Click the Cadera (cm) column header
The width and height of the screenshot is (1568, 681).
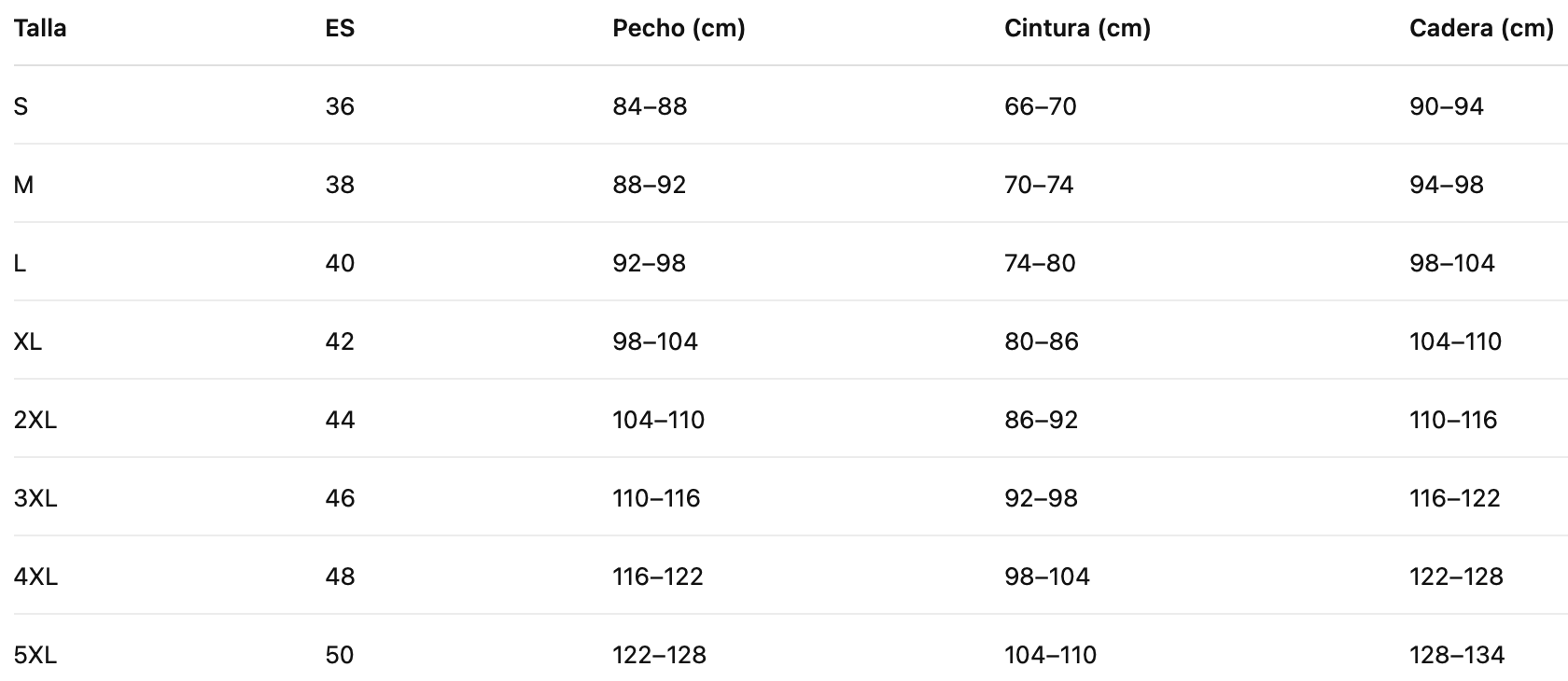[x=1481, y=29]
